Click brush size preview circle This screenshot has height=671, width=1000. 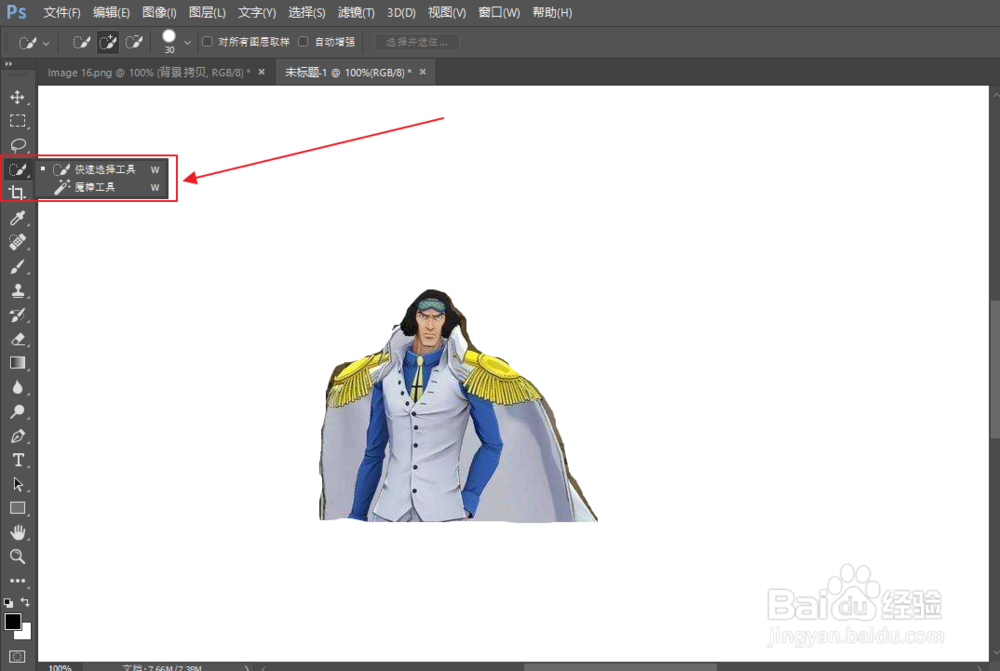pyautogui.click(x=169, y=36)
